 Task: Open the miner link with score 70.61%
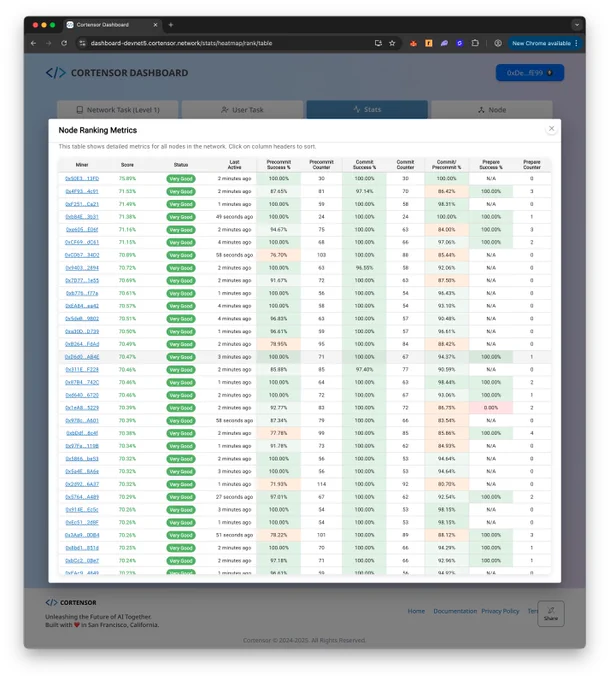(x=82, y=293)
